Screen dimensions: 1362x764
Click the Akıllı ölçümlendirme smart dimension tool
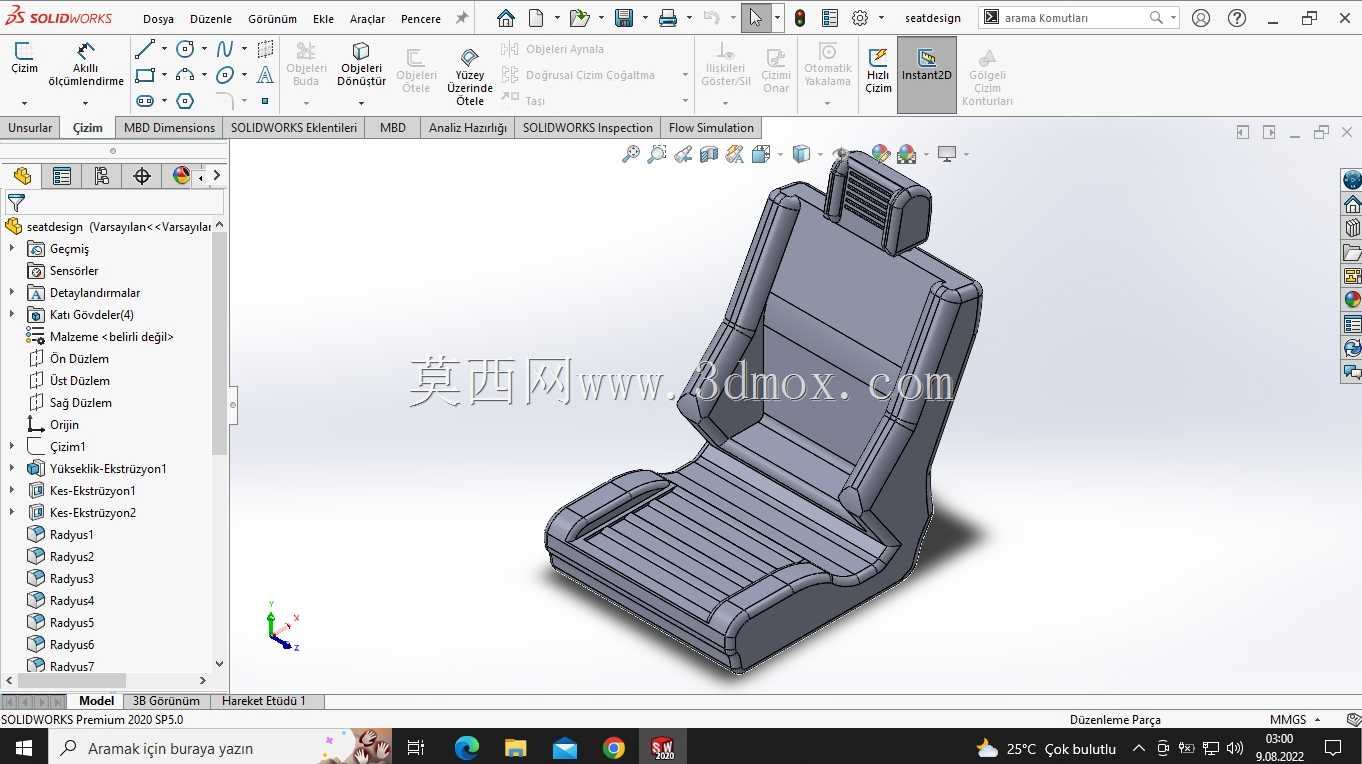[86, 64]
